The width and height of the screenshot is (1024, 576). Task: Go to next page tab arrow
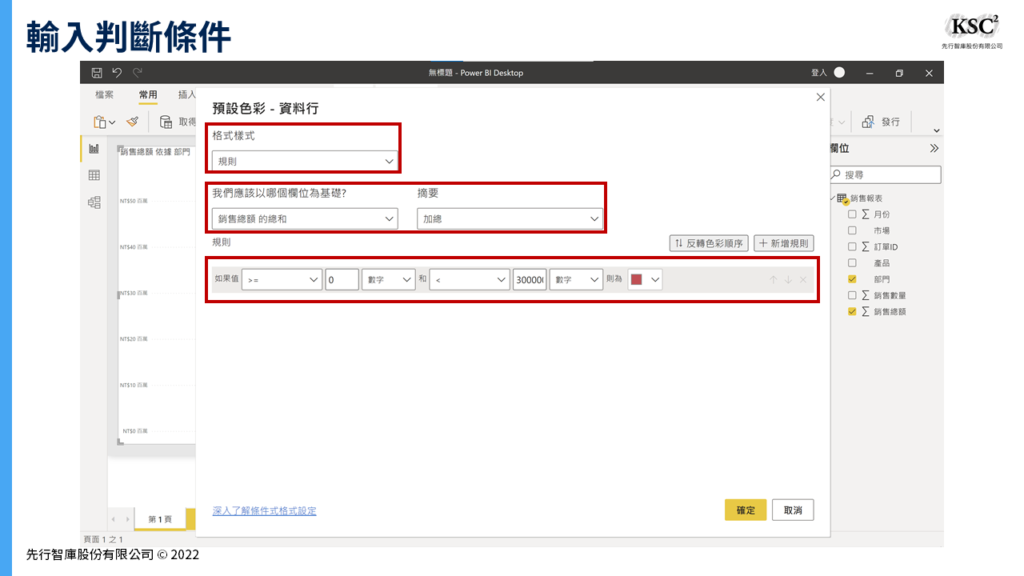coord(127,519)
